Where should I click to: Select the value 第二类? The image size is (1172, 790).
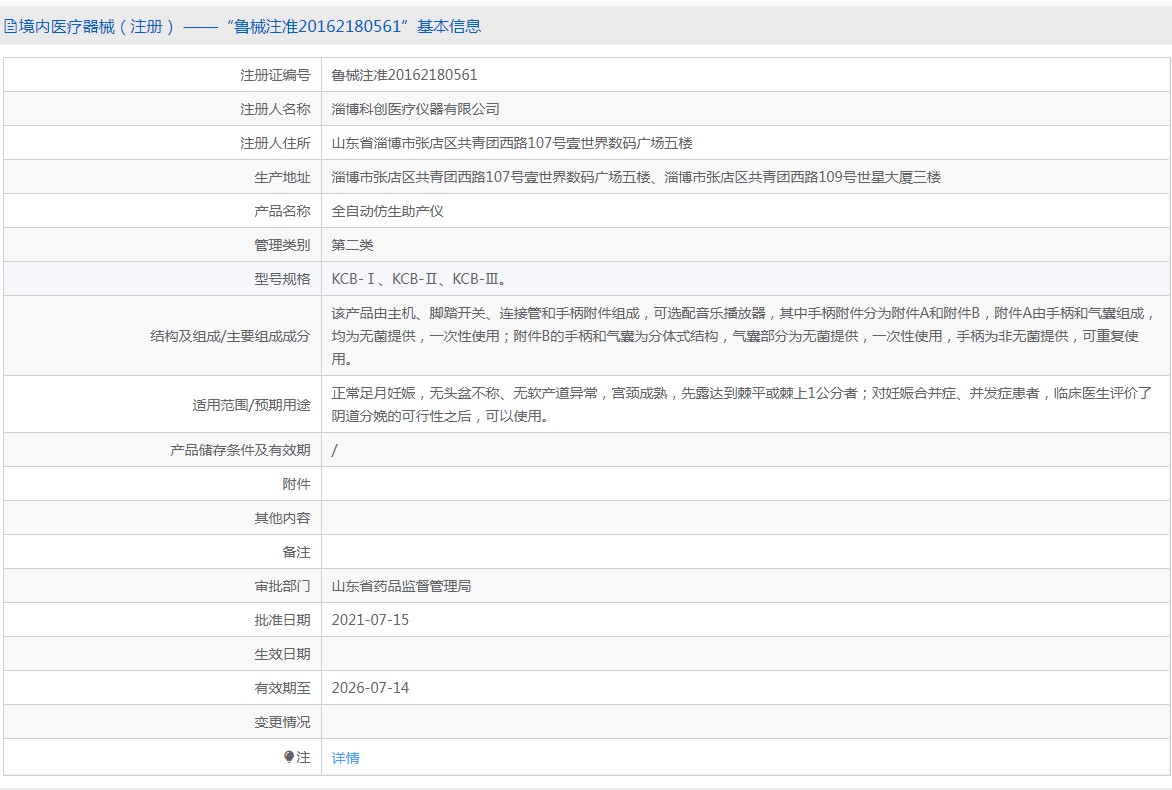(x=352, y=245)
